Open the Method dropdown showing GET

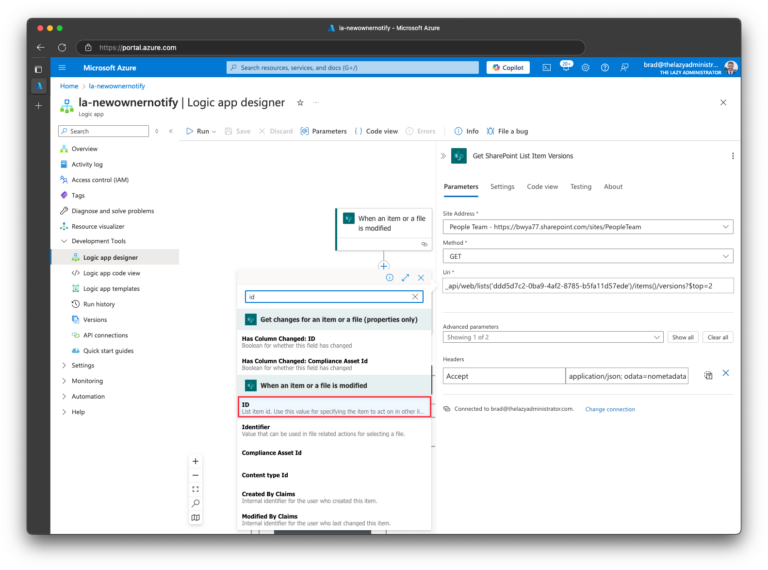pyautogui.click(x=588, y=256)
